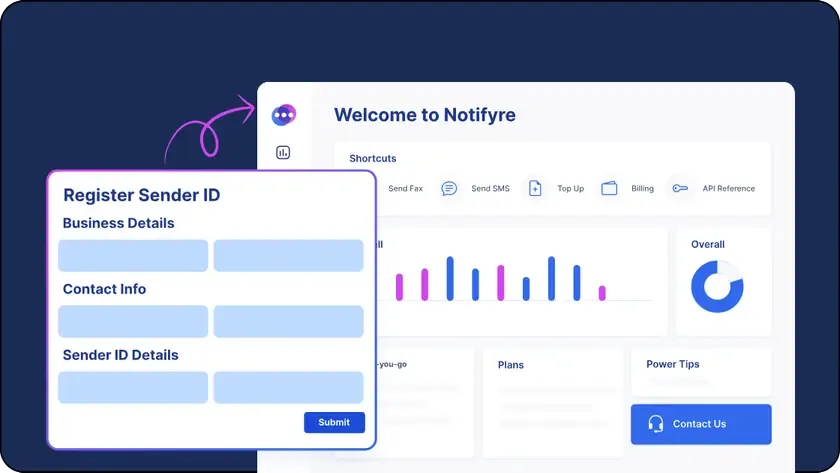Click the Overall label above donut chart
The height and width of the screenshot is (473, 840).
tap(708, 244)
